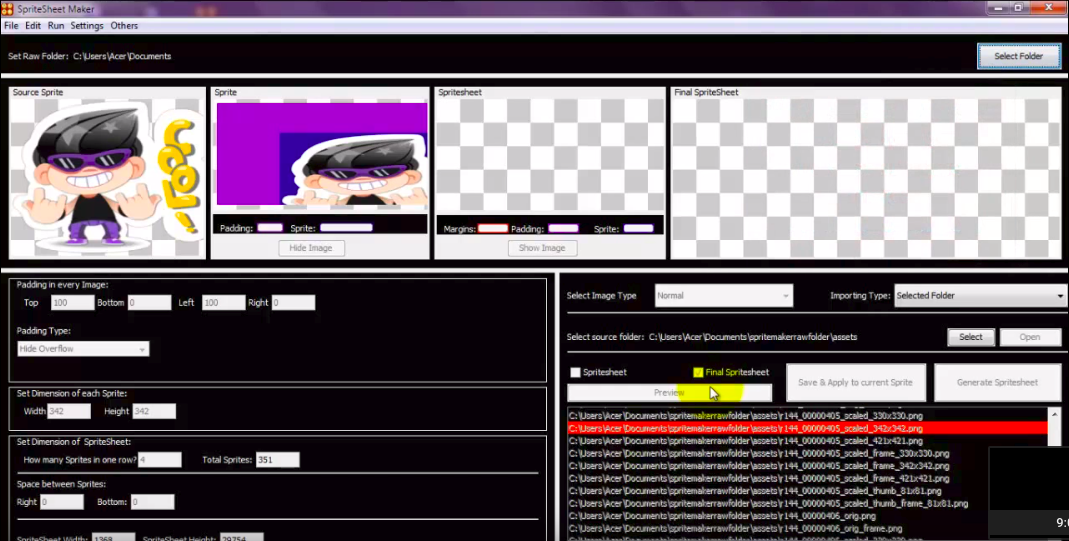Click the Top padding input field
This screenshot has width=1069, height=541.
click(x=72, y=303)
